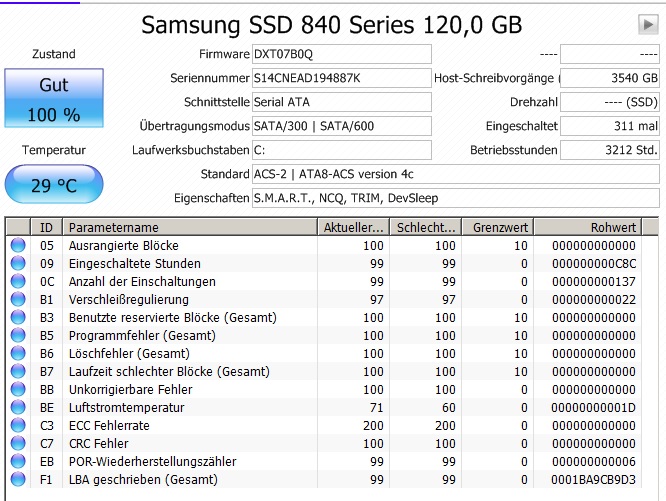Click the status dot for Benutzte reservierte Blöcke
The height and width of the screenshot is (501, 666).
click(x=18, y=318)
